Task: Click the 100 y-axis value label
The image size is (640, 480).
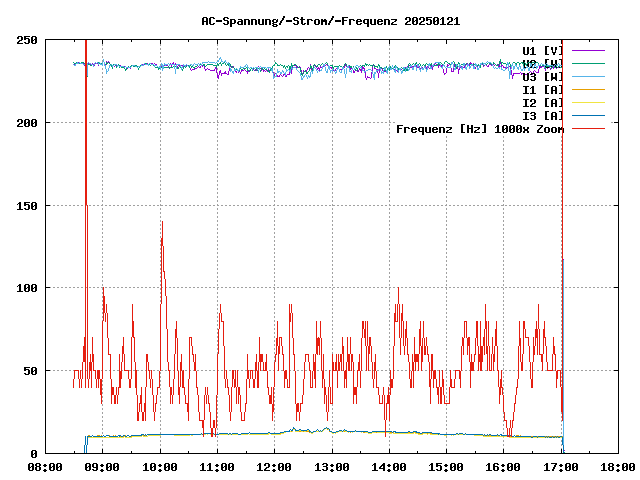Action: [27, 288]
